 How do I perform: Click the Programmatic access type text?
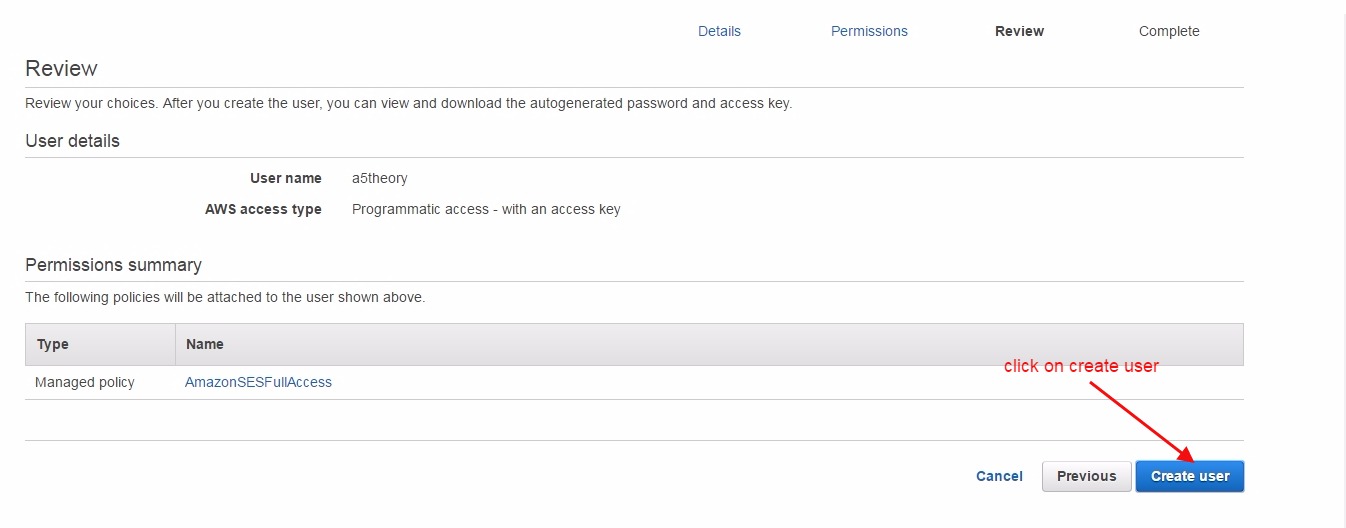[x=486, y=209]
